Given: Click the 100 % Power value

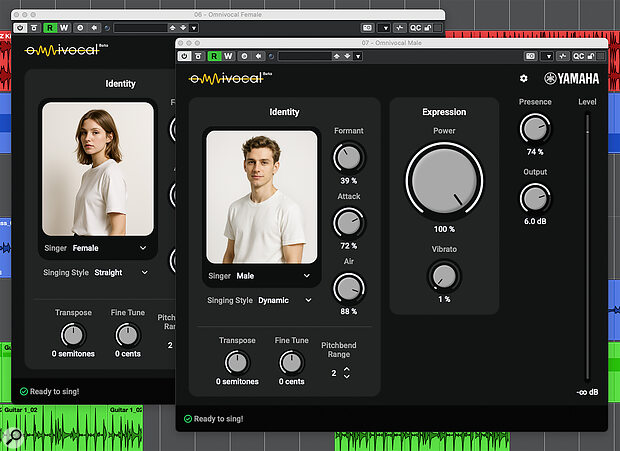Looking at the screenshot, I should tap(444, 229).
